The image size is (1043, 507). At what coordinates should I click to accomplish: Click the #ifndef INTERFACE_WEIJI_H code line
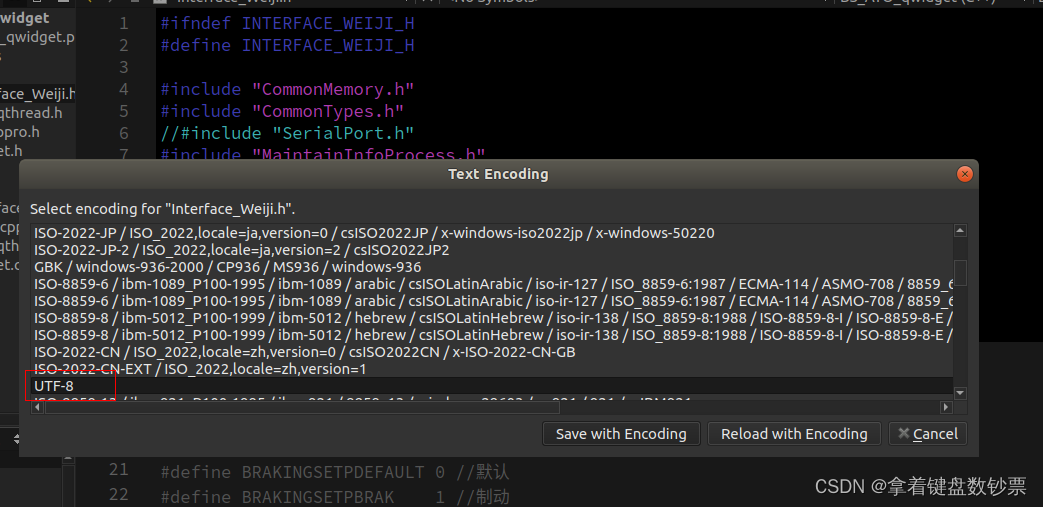click(x=287, y=24)
